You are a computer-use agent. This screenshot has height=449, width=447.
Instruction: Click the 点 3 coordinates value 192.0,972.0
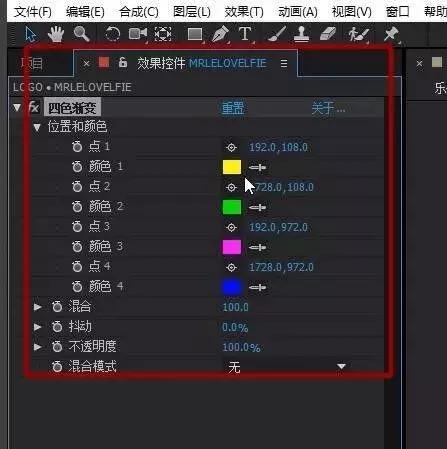[x=278, y=227]
